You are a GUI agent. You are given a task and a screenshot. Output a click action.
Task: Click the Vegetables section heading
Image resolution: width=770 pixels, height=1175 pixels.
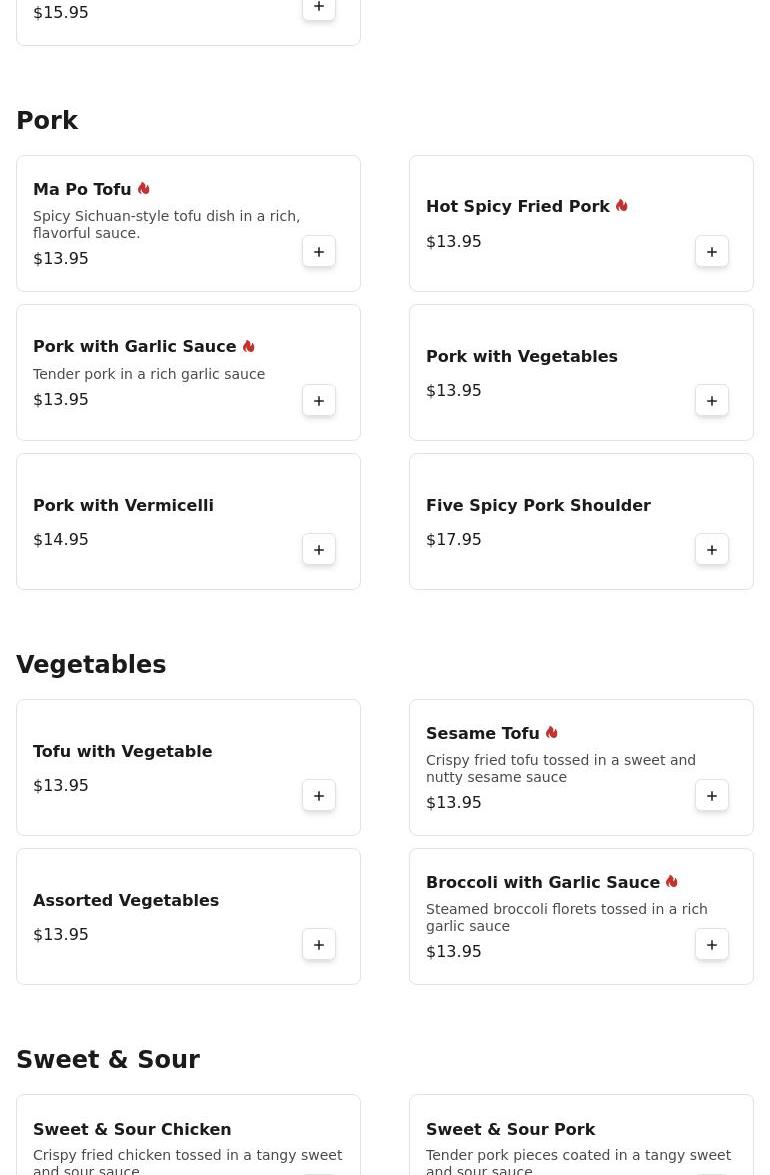91,665
